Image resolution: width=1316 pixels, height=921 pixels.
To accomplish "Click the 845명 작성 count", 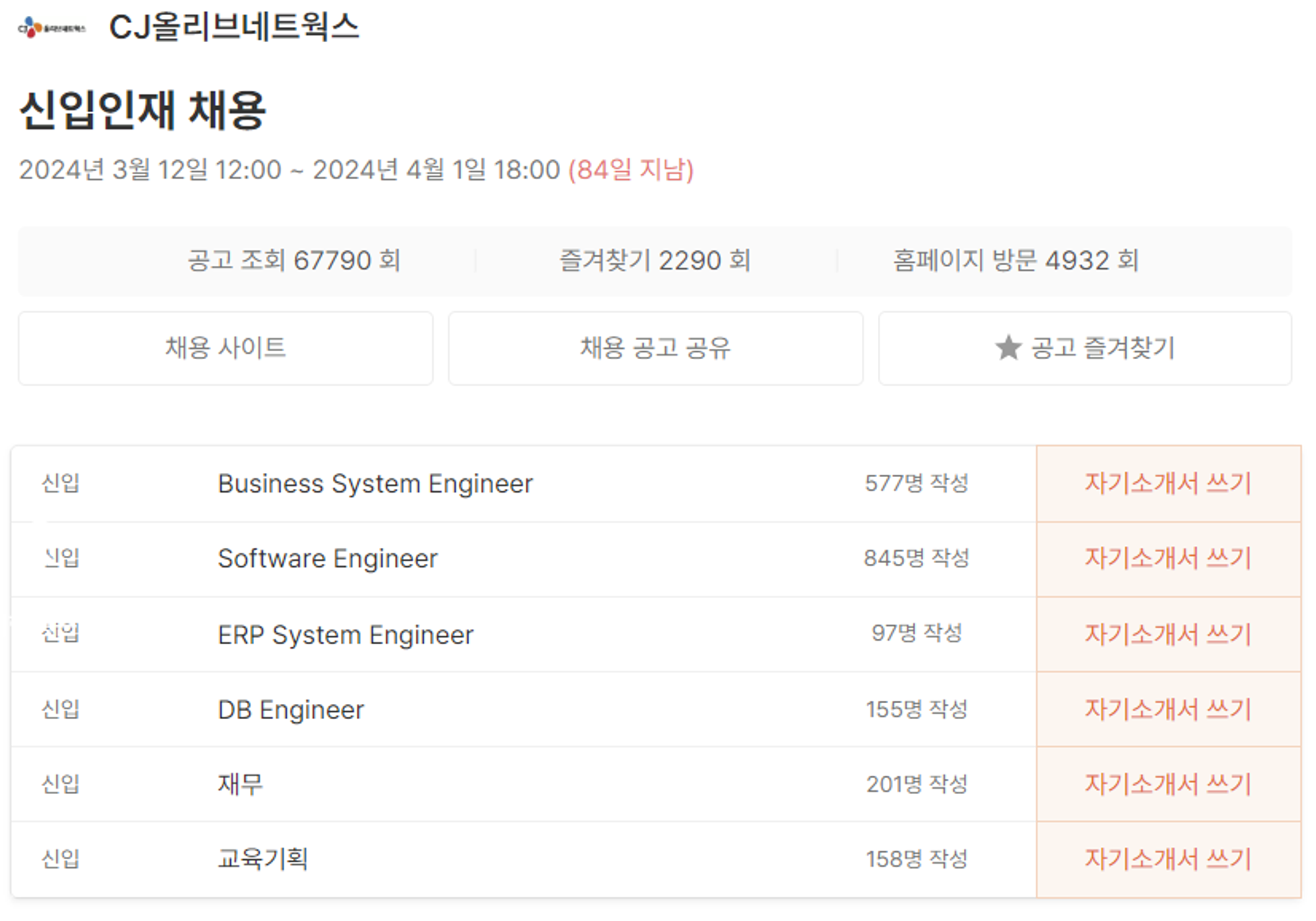I will pos(917,558).
